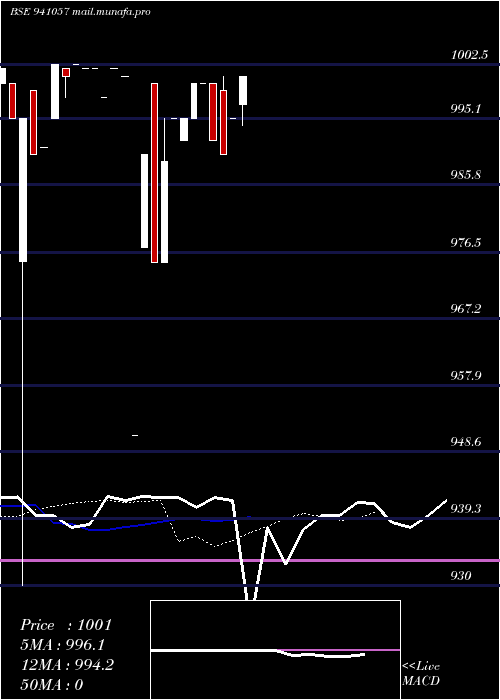The width and height of the screenshot is (500, 700).
Task: Click the <<Live MACD label
Action: [x=421, y=673]
